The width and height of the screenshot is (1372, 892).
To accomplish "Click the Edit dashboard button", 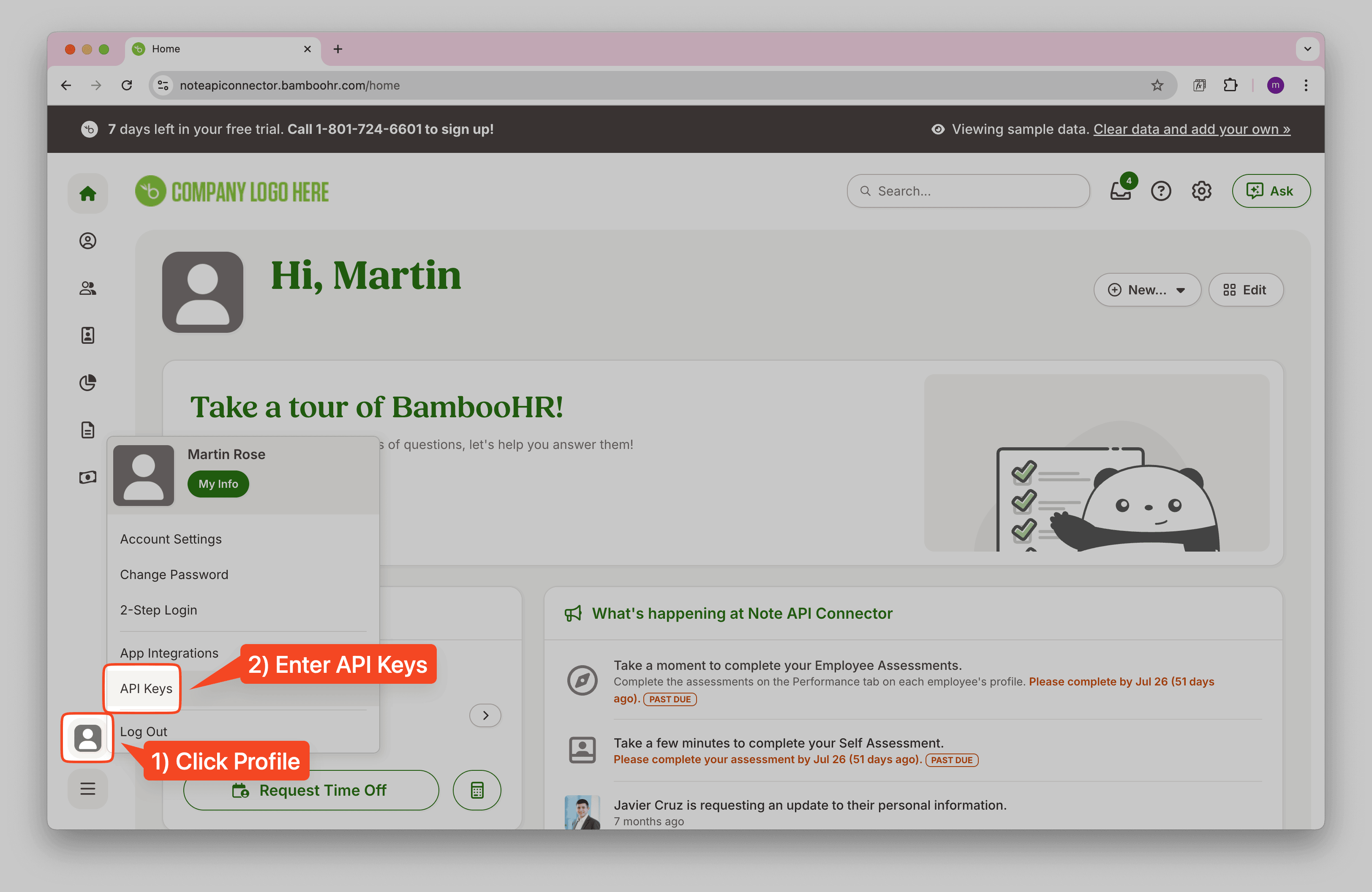I will (1245, 290).
